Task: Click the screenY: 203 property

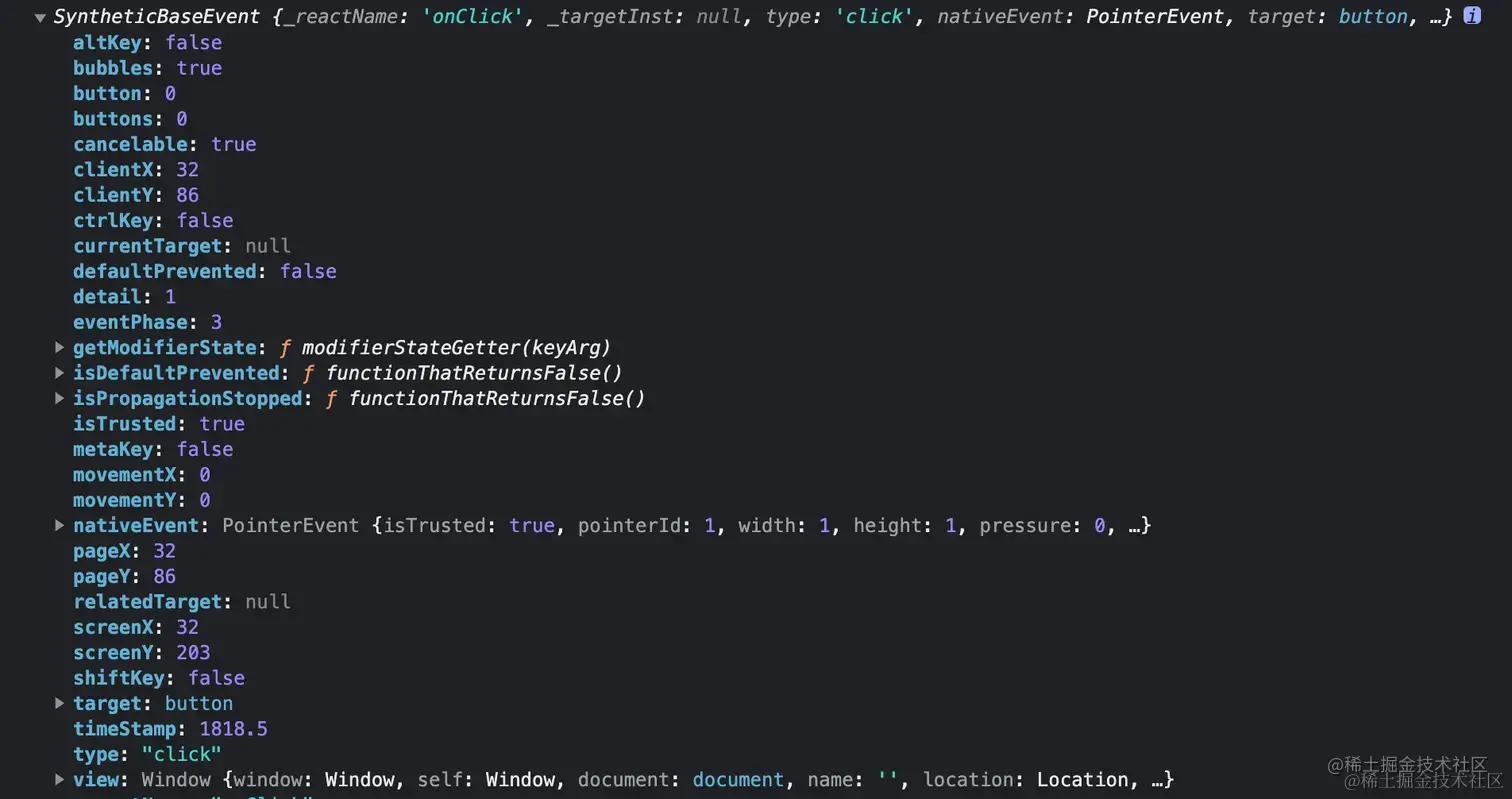Action: tap(142, 653)
